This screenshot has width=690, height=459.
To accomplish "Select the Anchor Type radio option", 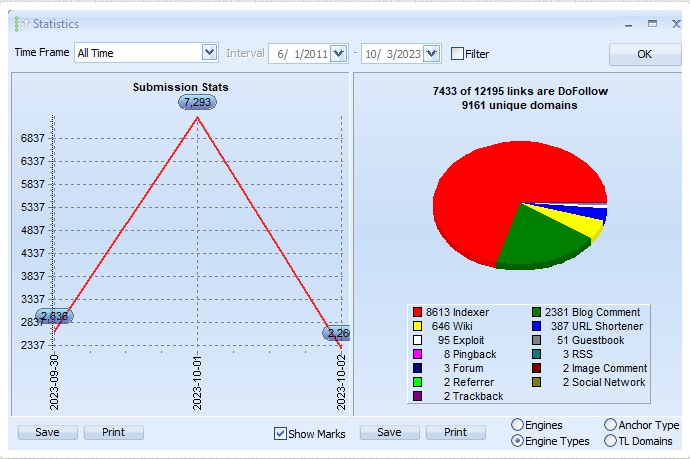I will click(610, 425).
